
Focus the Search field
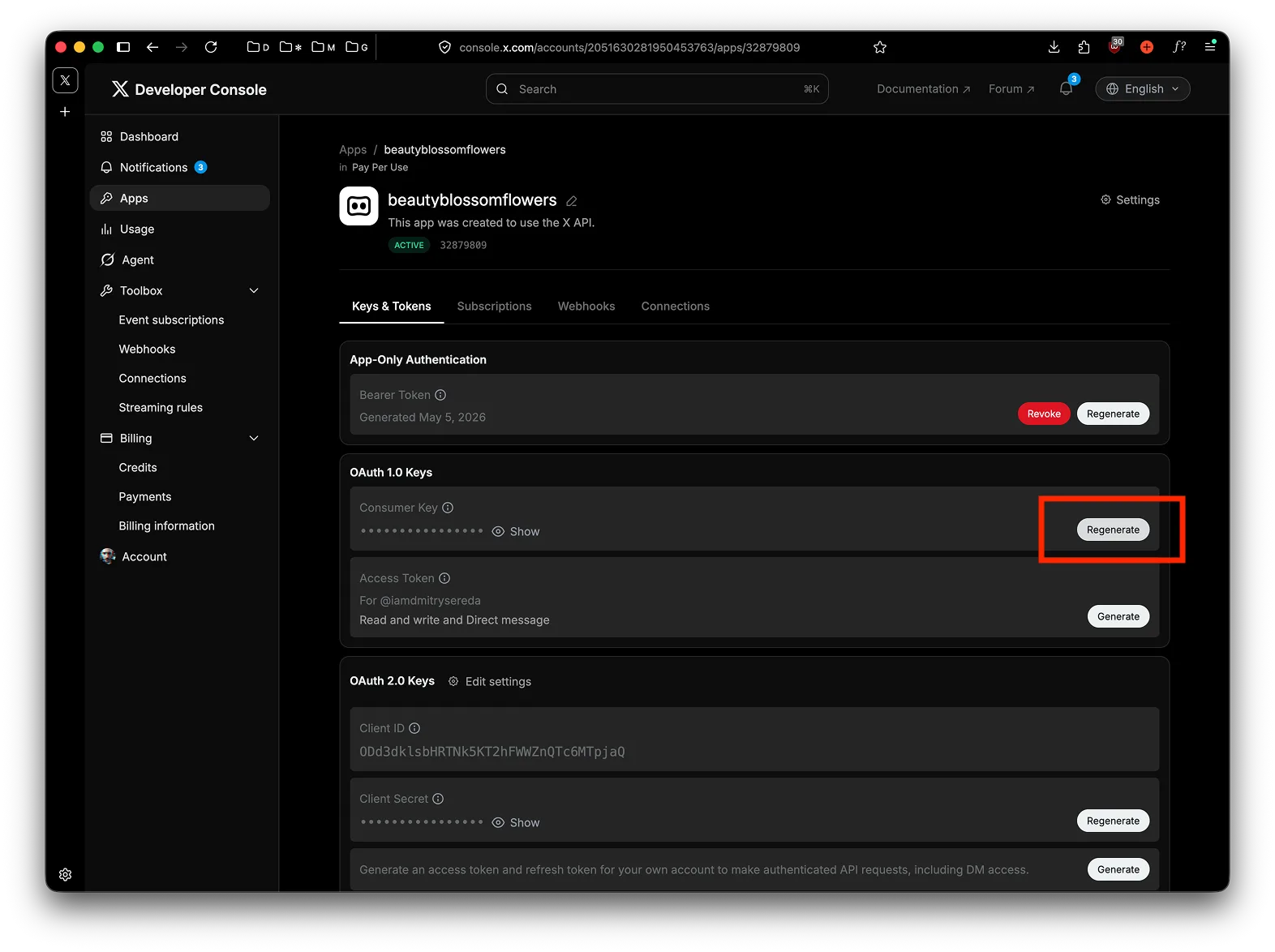[x=657, y=89]
